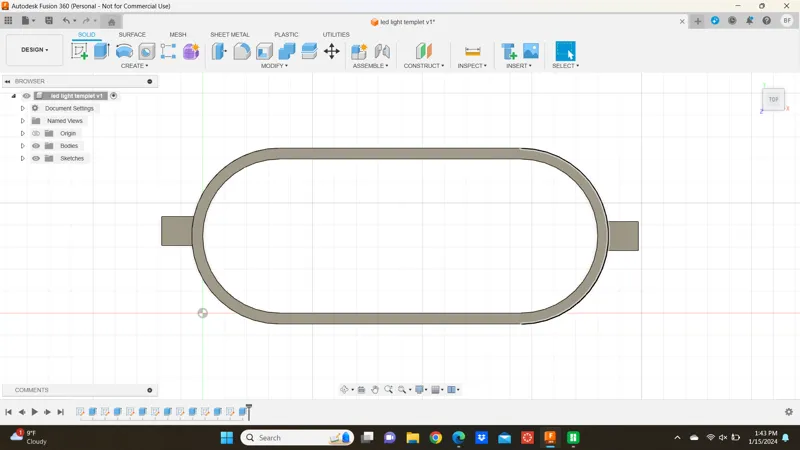The height and width of the screenshot is (450, 800).
Task: Click the Extrude tool icon
Action: [102, 51]
